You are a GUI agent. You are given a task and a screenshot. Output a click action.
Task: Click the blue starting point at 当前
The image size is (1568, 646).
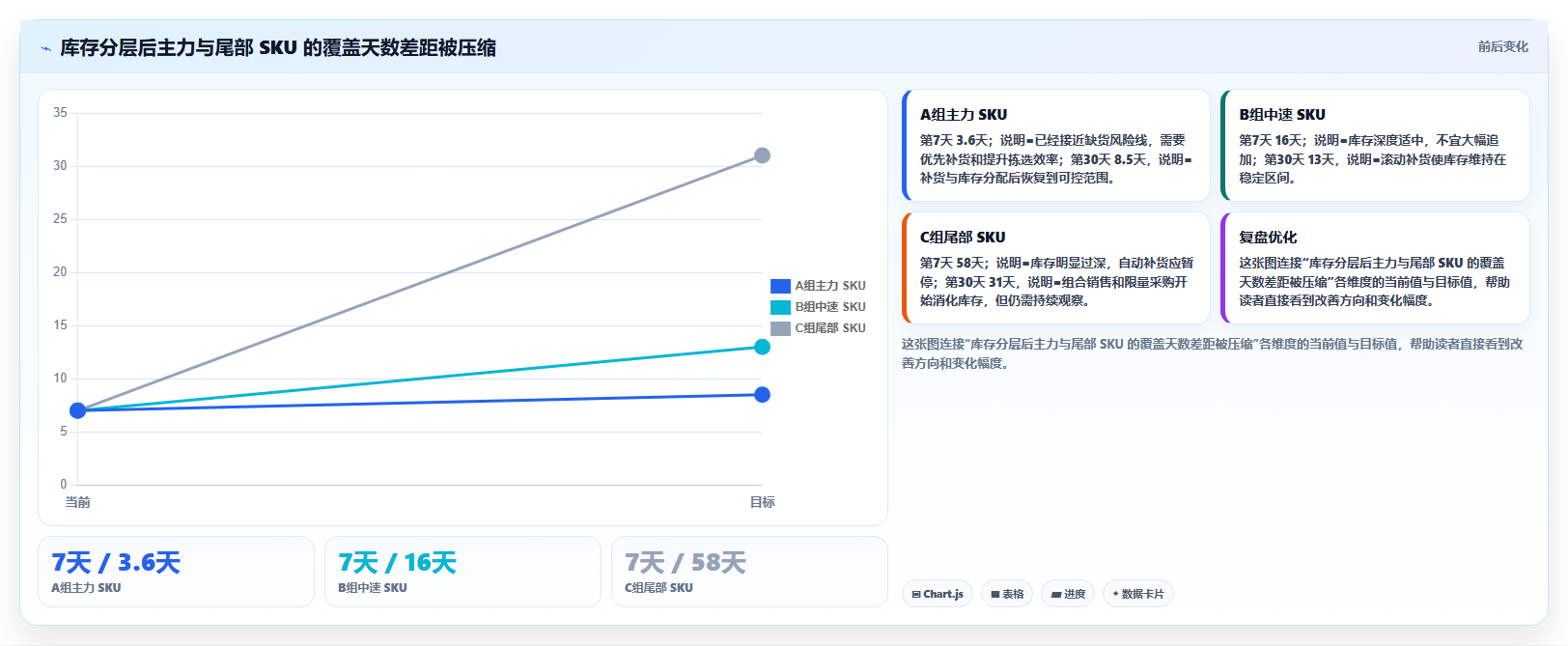(78, 410)
